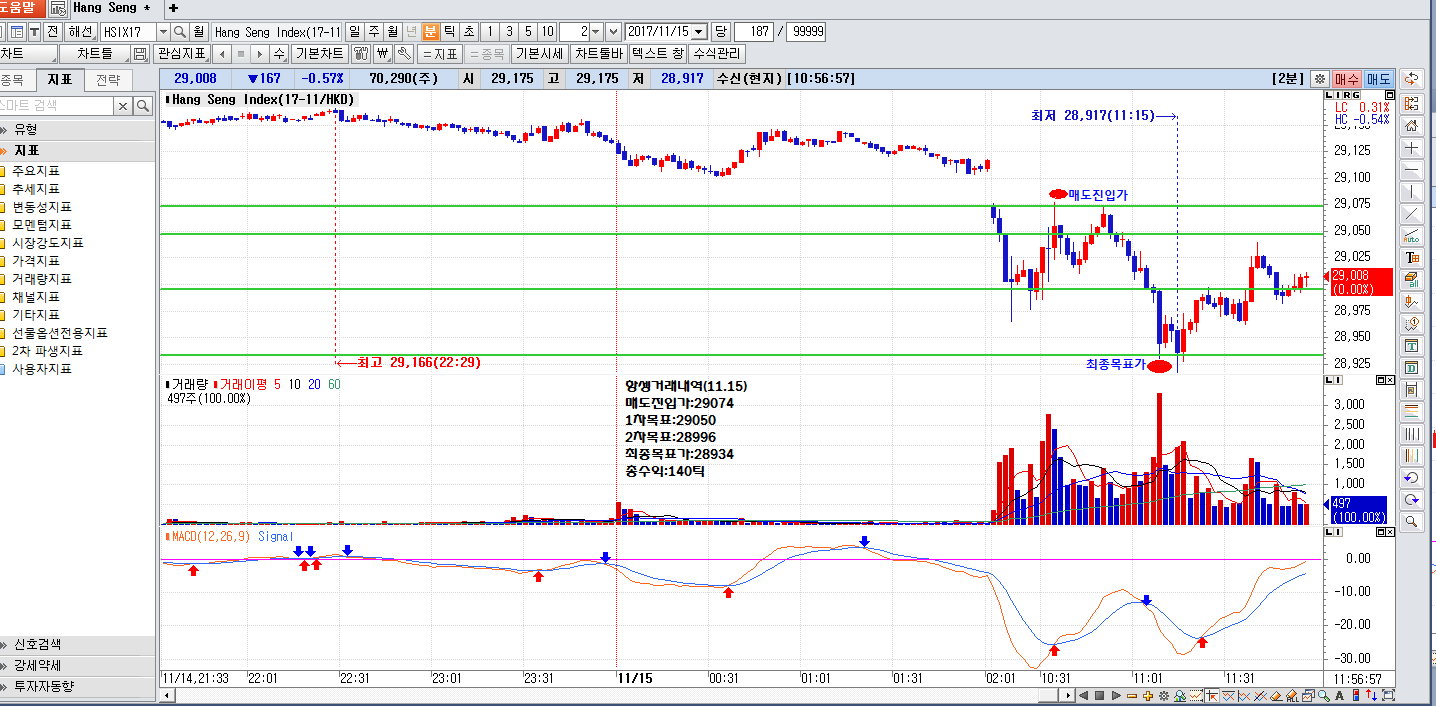Click the 기본시세 button
The height and width of the screenshot is (706, 1436).
(539, 53)
